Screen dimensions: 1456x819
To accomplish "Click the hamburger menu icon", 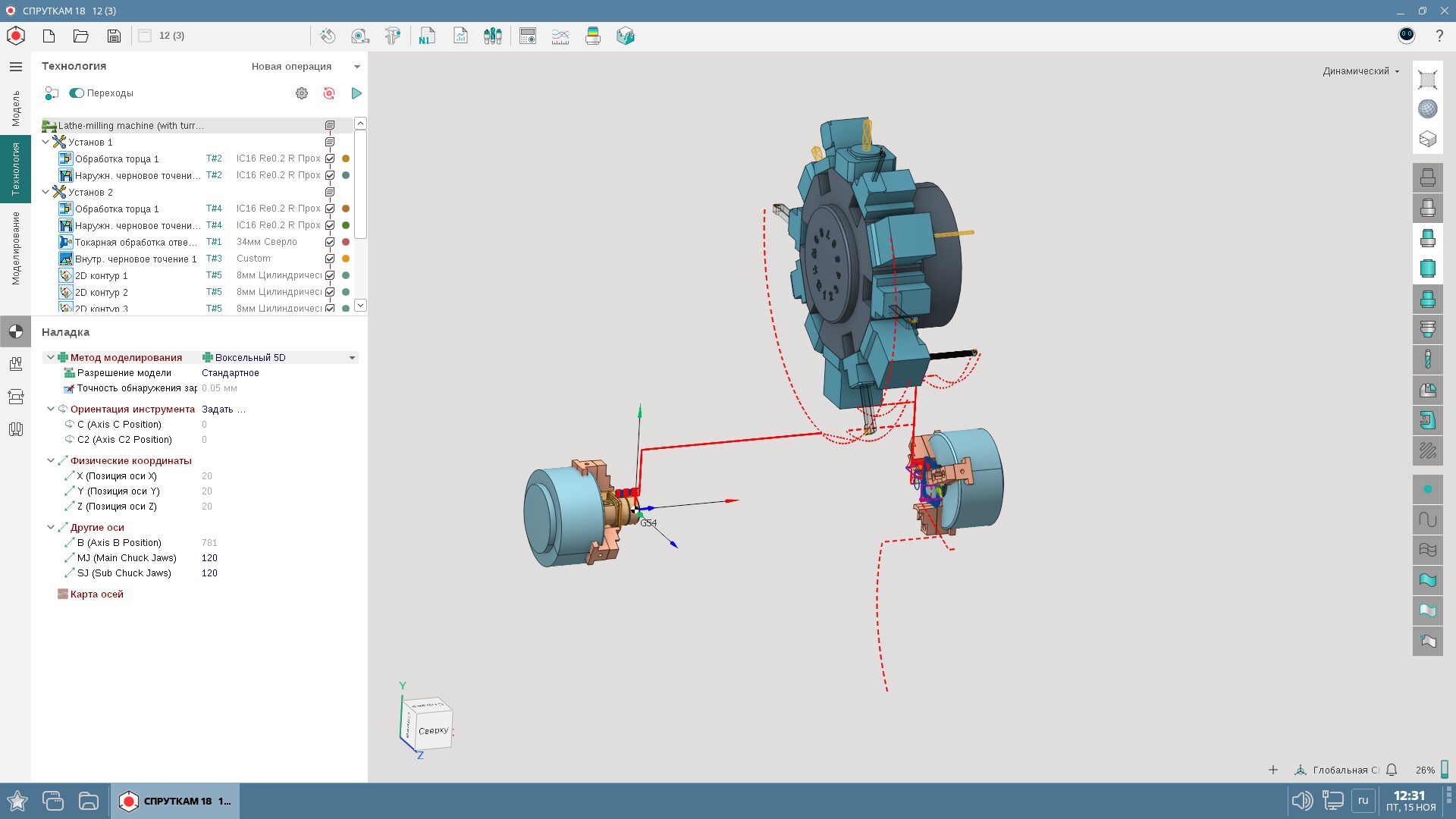I will pyautogui.click(x=16, y=67).
